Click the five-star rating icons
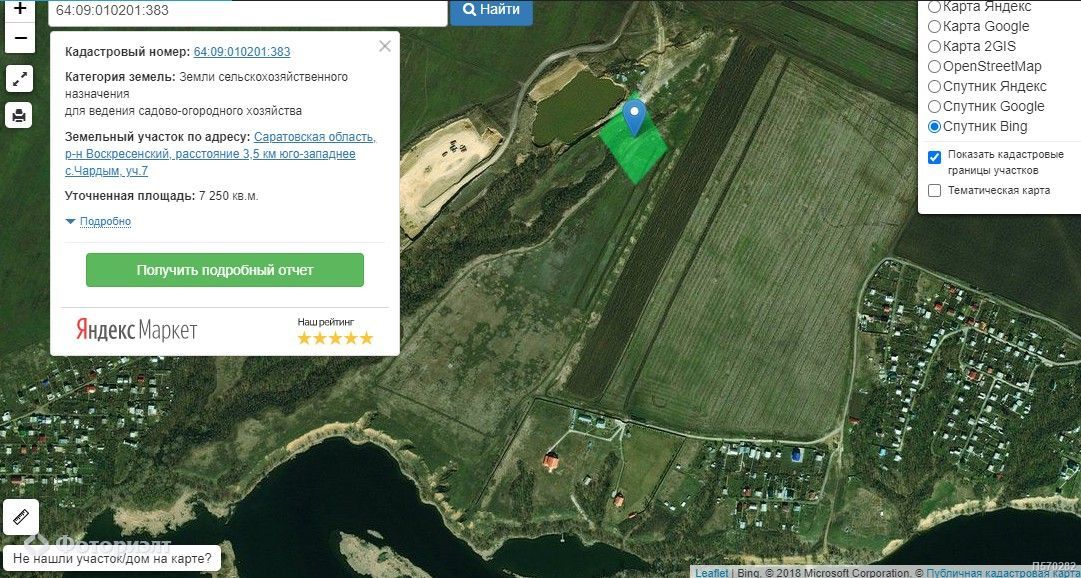The height and width of the screenshot is (578, 1081). pyautogui.click(x=335, y=338)
